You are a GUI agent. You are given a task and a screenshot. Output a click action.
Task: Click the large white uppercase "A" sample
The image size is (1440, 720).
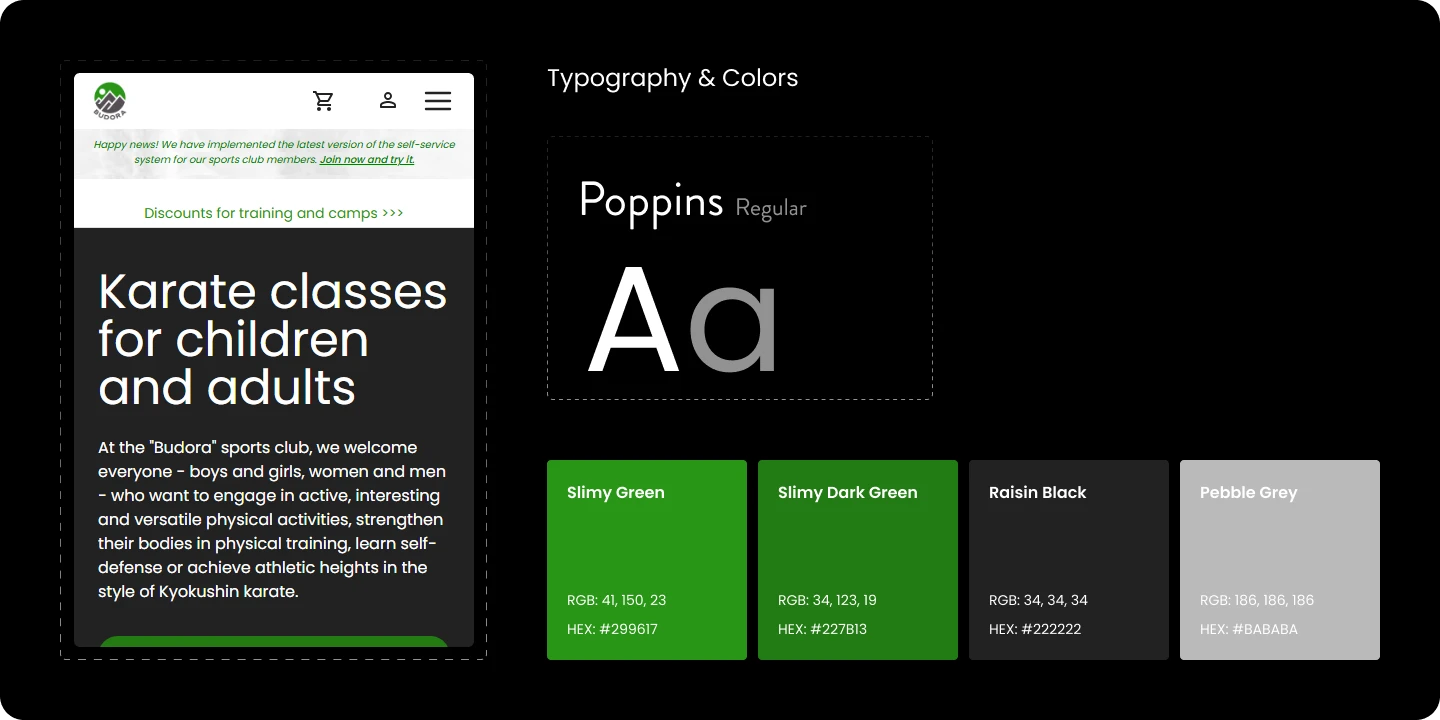point(633,320)
